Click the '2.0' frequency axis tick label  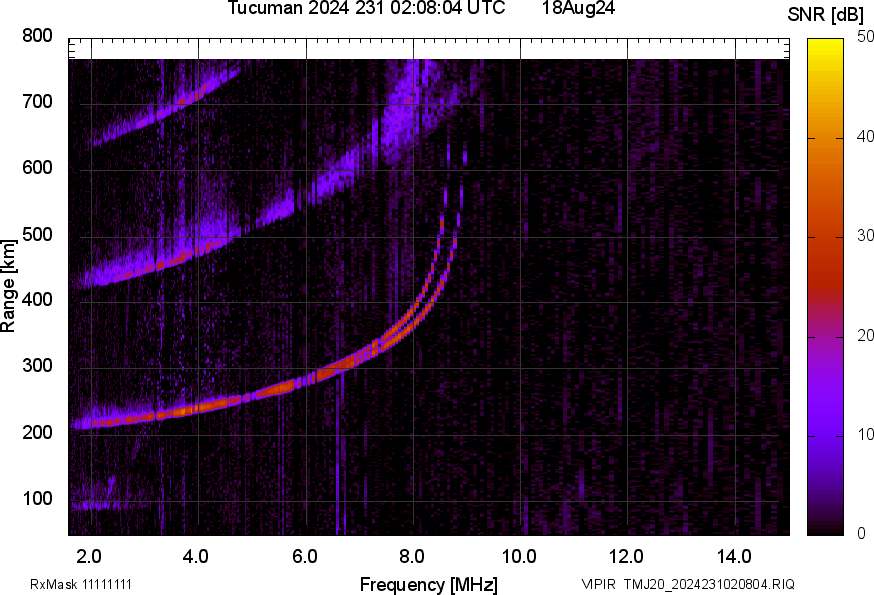click(89, 557)
